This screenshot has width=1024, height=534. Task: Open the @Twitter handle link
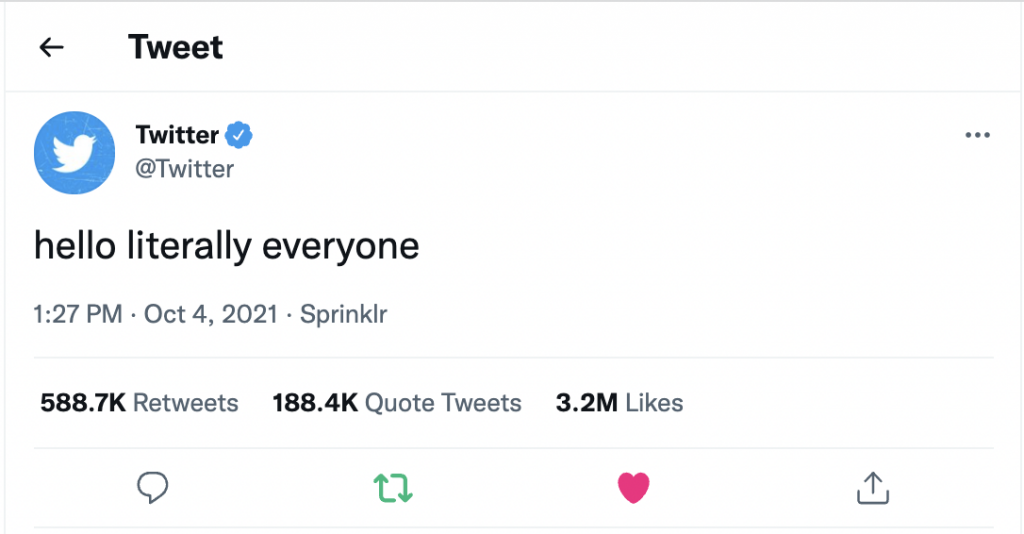[x=184, y=168]
